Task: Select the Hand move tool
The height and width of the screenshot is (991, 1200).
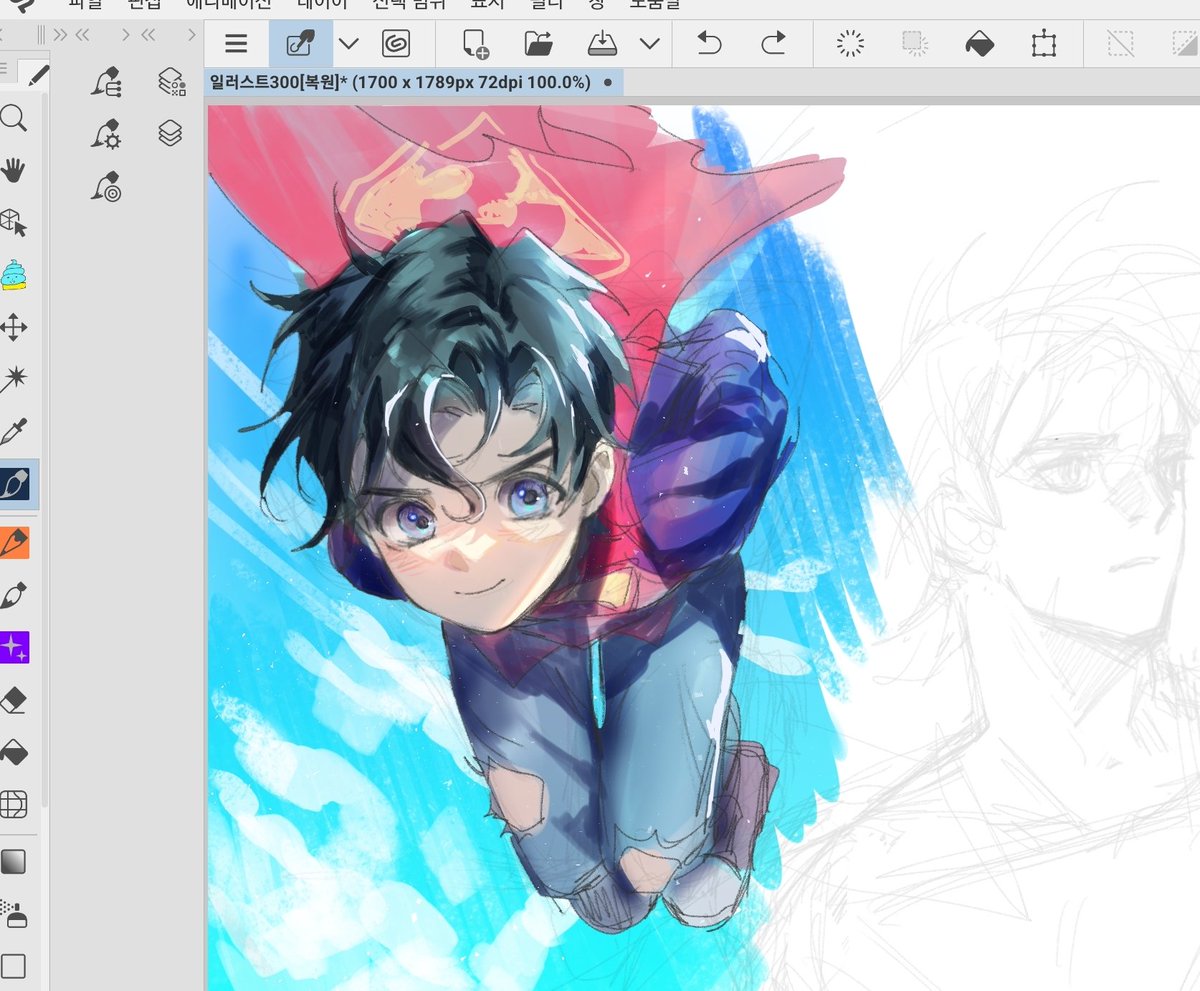Action: point(13,171)
